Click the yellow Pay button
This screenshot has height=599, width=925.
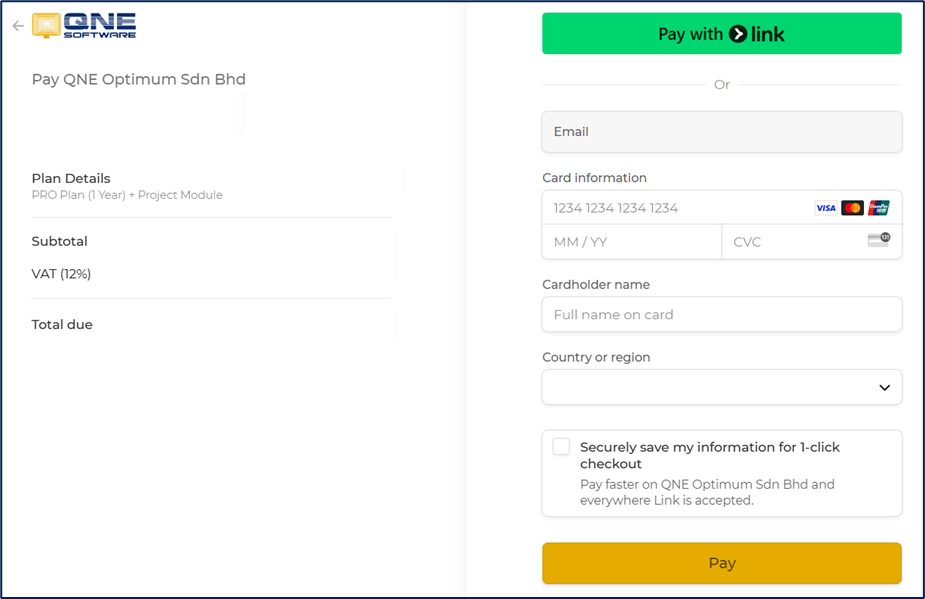point(721,563)
